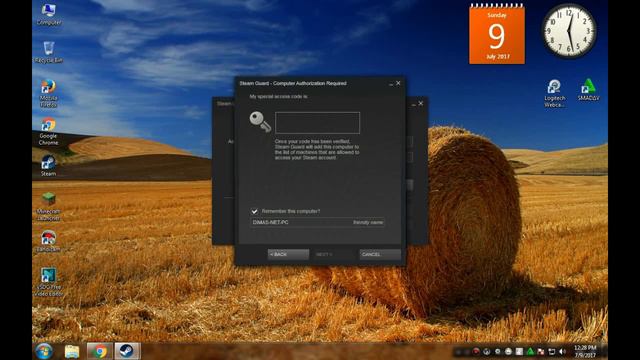Select the Google Chrome desktop shortcut
This screenshot has width=640, height=360.
tap(48, 131)
